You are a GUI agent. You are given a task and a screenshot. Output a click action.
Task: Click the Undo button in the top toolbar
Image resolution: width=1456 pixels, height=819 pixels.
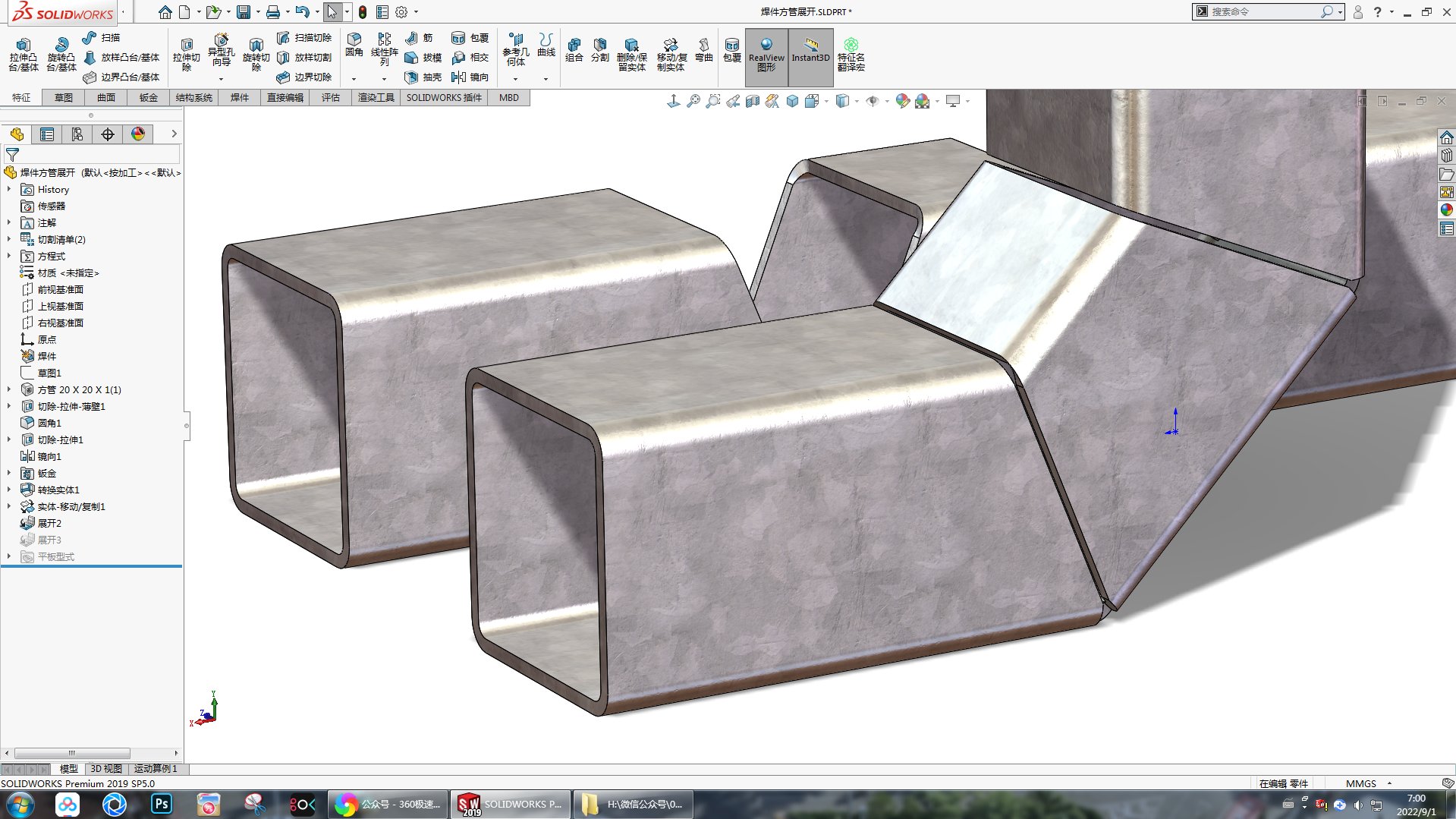pyautogui.click(x=302, y=12)
